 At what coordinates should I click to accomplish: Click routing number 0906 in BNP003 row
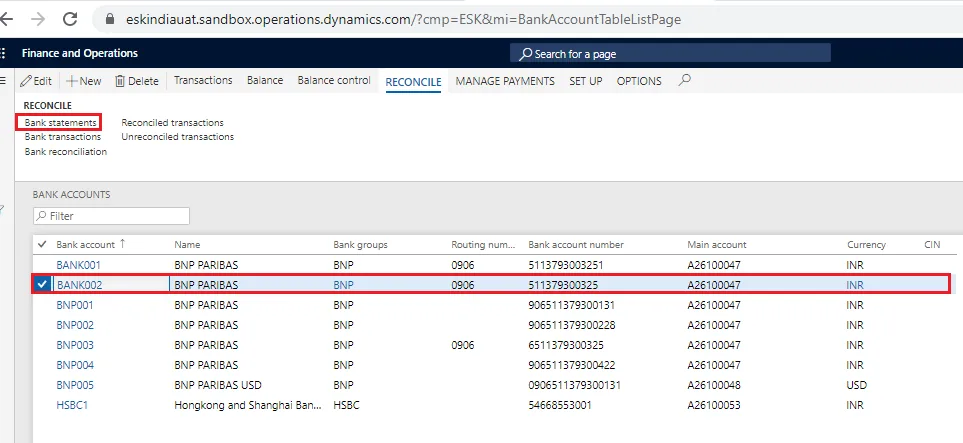click(x=462, y=345)
